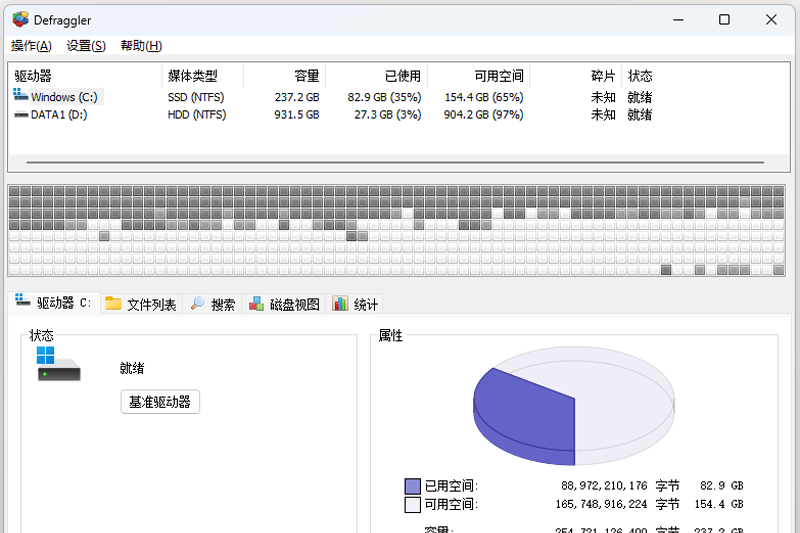Sort by the 碎片 column header
The width and height of the screenshot is (800, 533).
coord(576,76)
